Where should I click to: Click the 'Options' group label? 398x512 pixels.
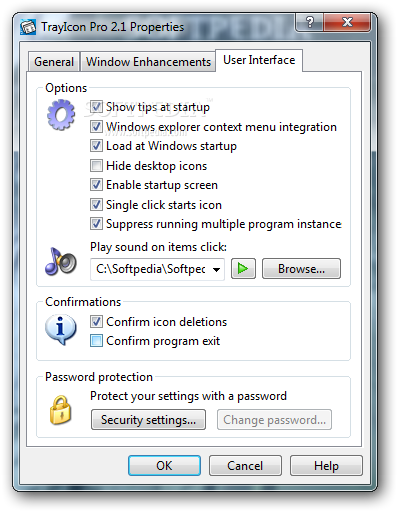(66, 88)
